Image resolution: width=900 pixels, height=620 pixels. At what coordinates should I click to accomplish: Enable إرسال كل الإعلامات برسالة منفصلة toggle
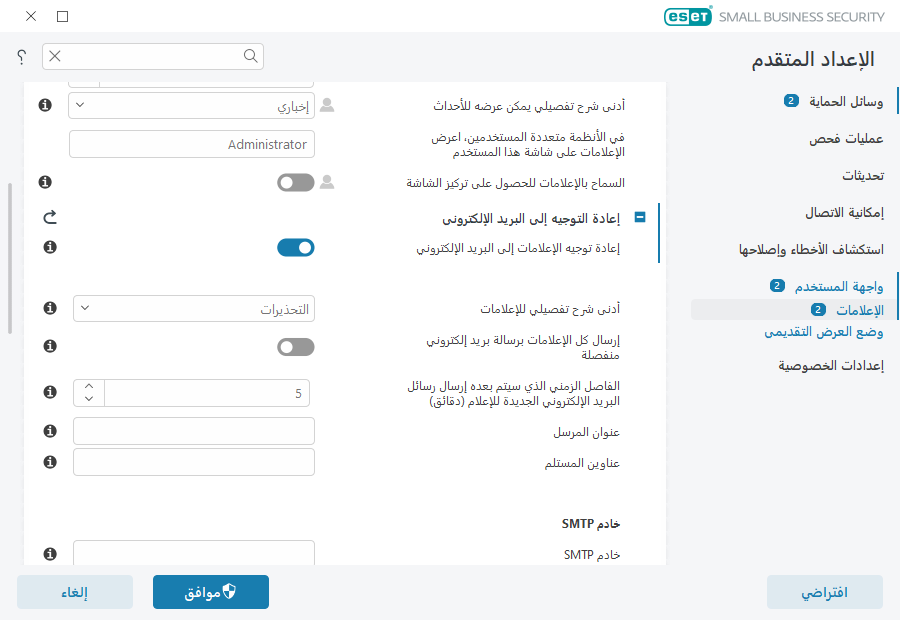click(296, 347)
